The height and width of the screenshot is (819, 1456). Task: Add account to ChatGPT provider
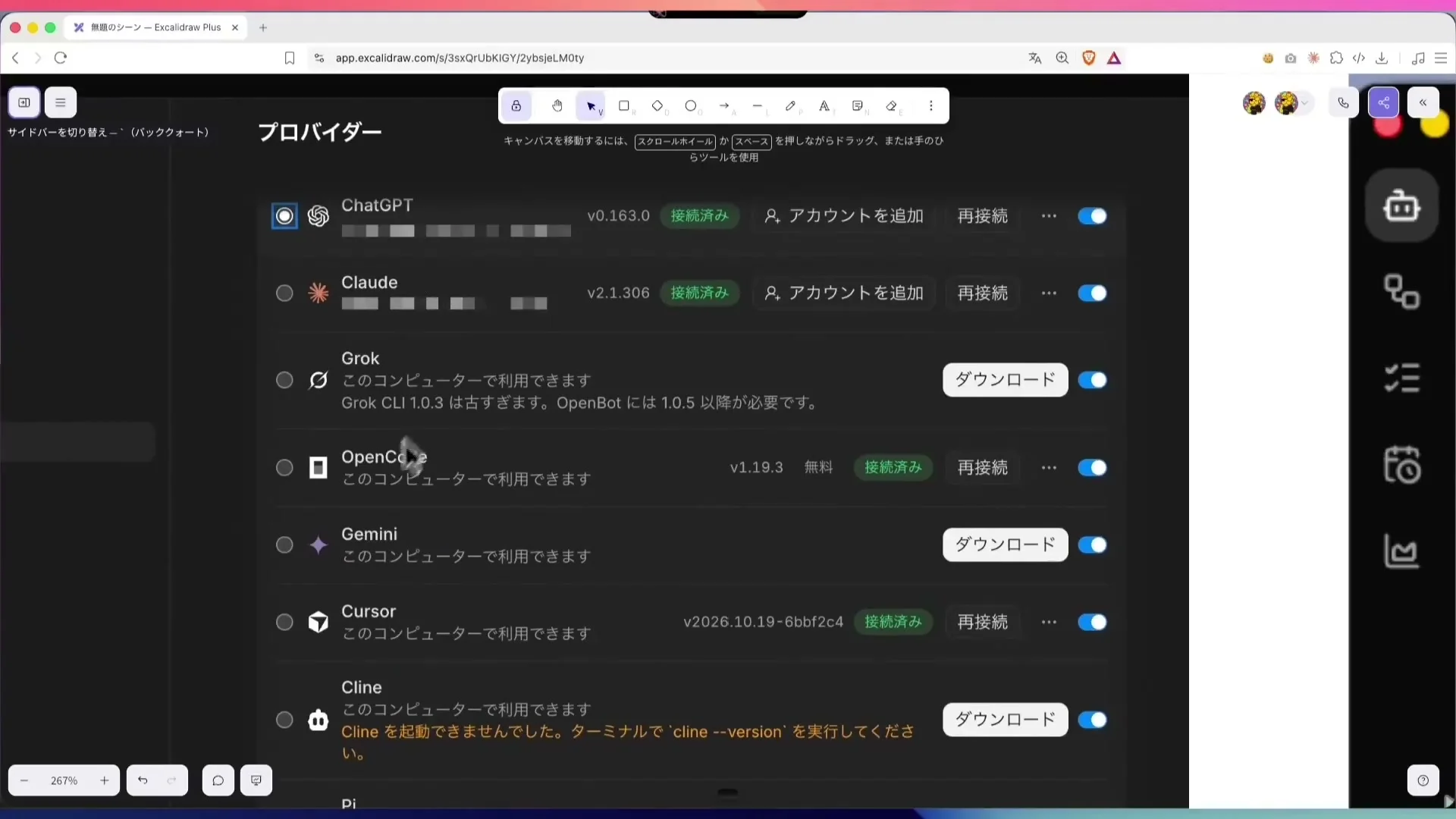click(x=844, y=216)
